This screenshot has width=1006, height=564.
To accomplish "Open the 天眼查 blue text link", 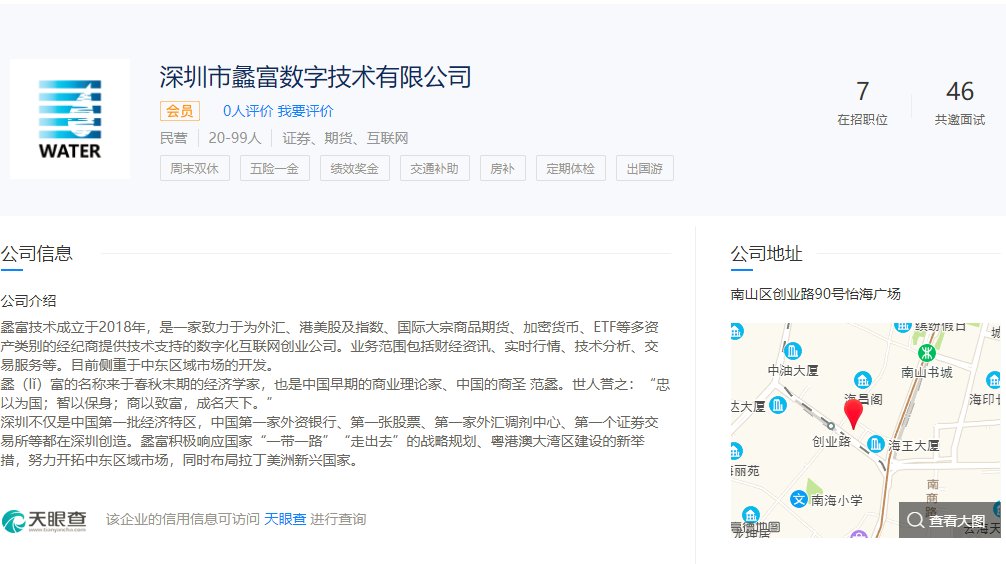I will coord(285,519).
